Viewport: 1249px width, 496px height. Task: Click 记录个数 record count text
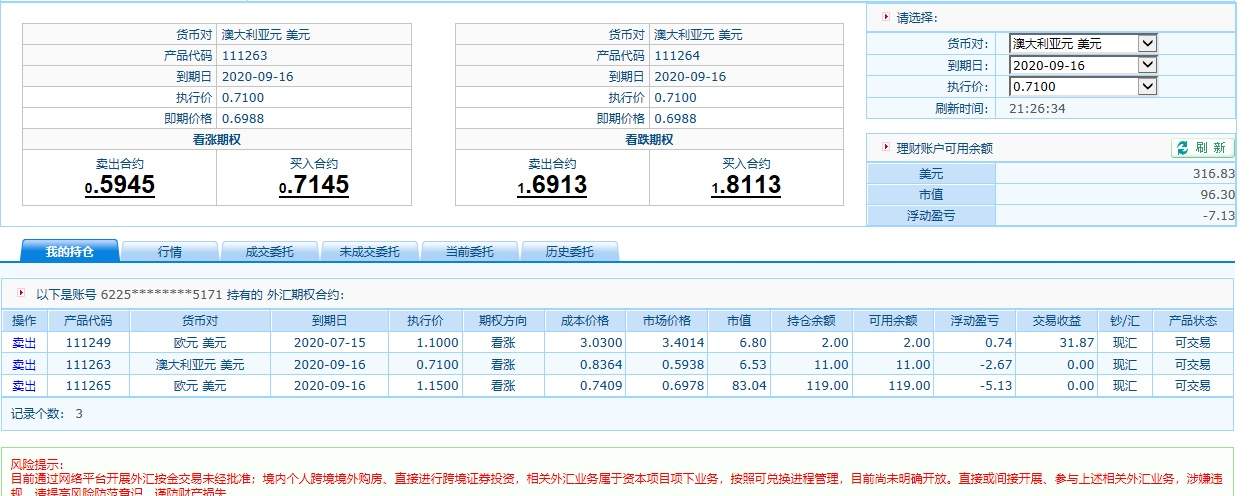point(47,413)
